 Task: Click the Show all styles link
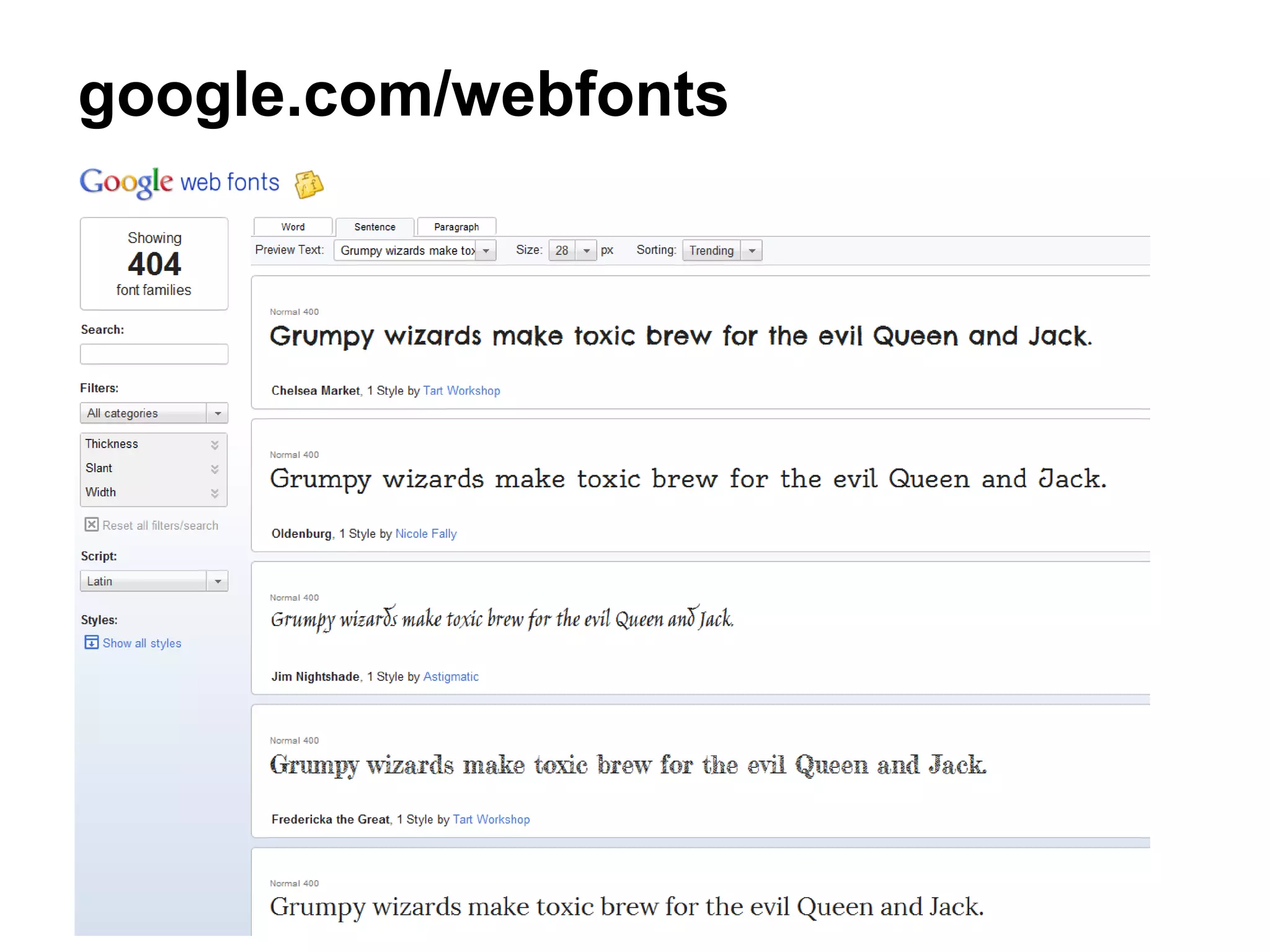point(142,643)
